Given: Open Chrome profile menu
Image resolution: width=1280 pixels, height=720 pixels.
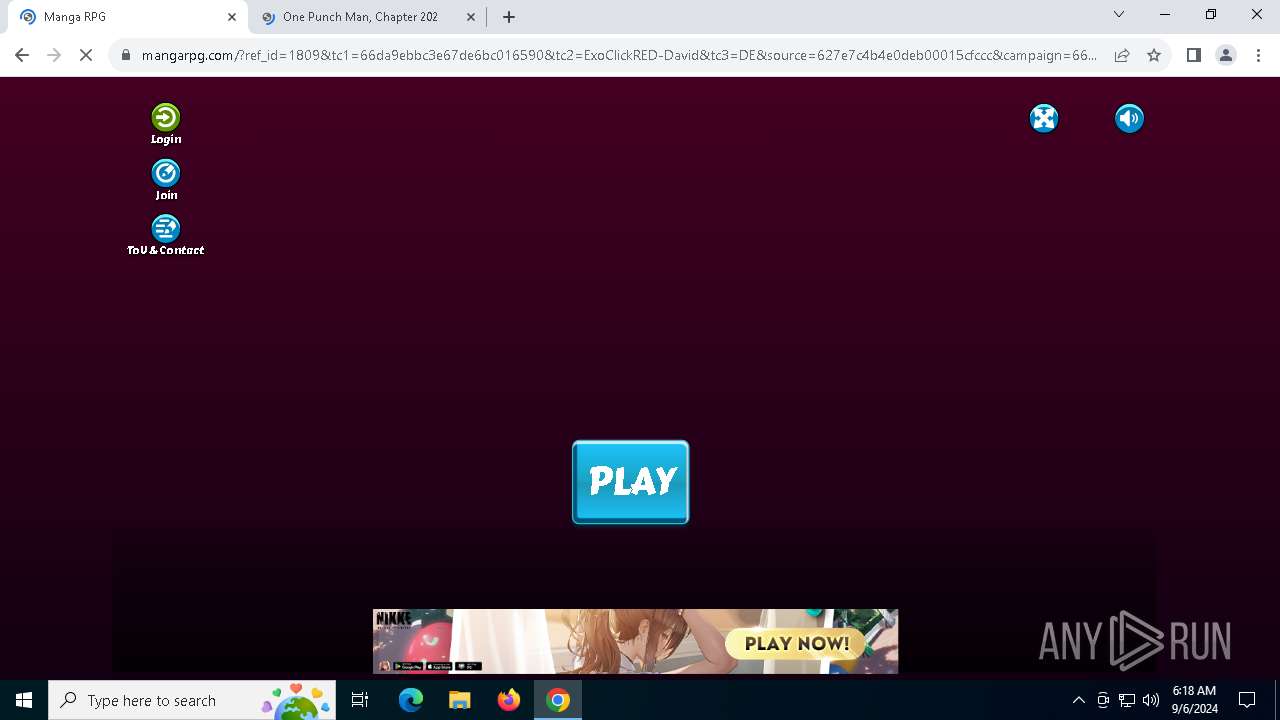Looking at the screenshot, I should 1225,55.
